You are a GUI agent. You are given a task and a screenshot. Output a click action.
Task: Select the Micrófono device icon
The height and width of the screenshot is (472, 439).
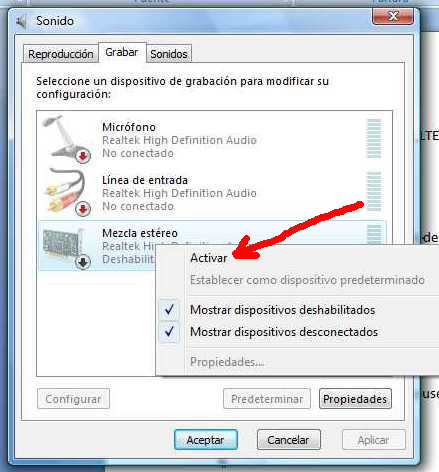66,139
